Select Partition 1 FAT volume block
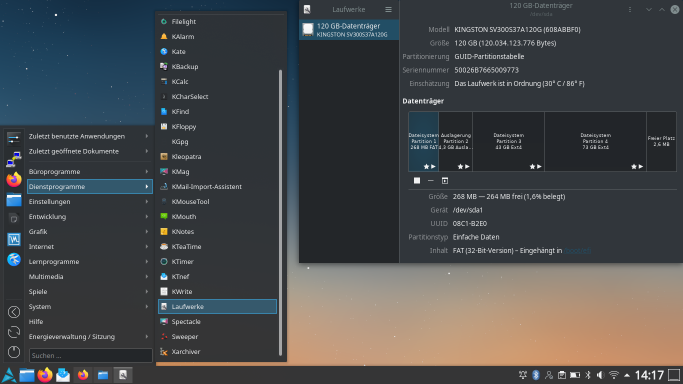 pyautogui.click(x=423, y=141)
